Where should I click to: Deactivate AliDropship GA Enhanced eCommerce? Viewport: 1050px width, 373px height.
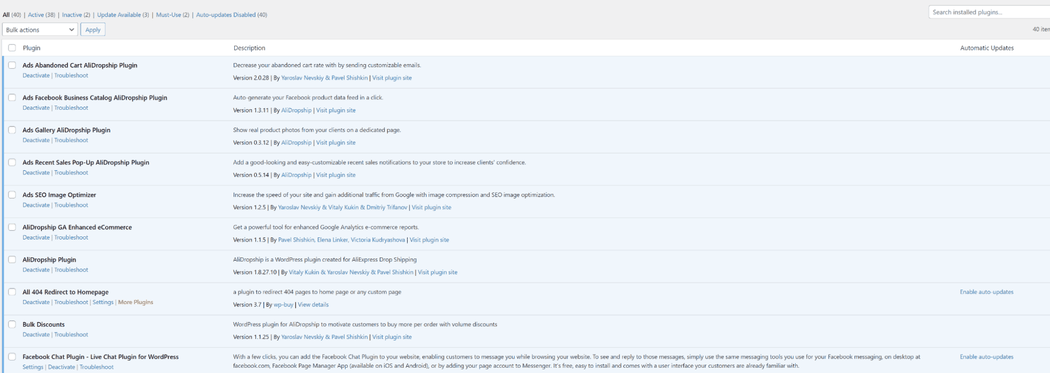(x=36, y=238)
